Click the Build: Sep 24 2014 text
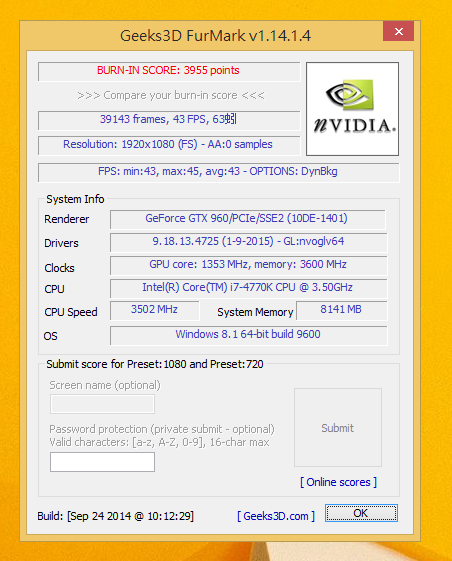 pyautogui.click(x=116, y=516)
